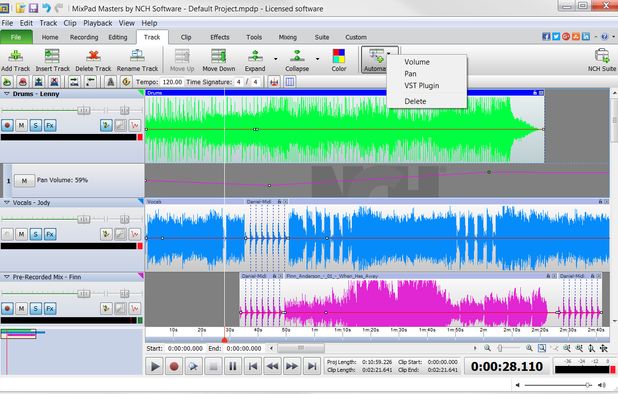Switch to the Effects ribbon tab

point(220,37)
